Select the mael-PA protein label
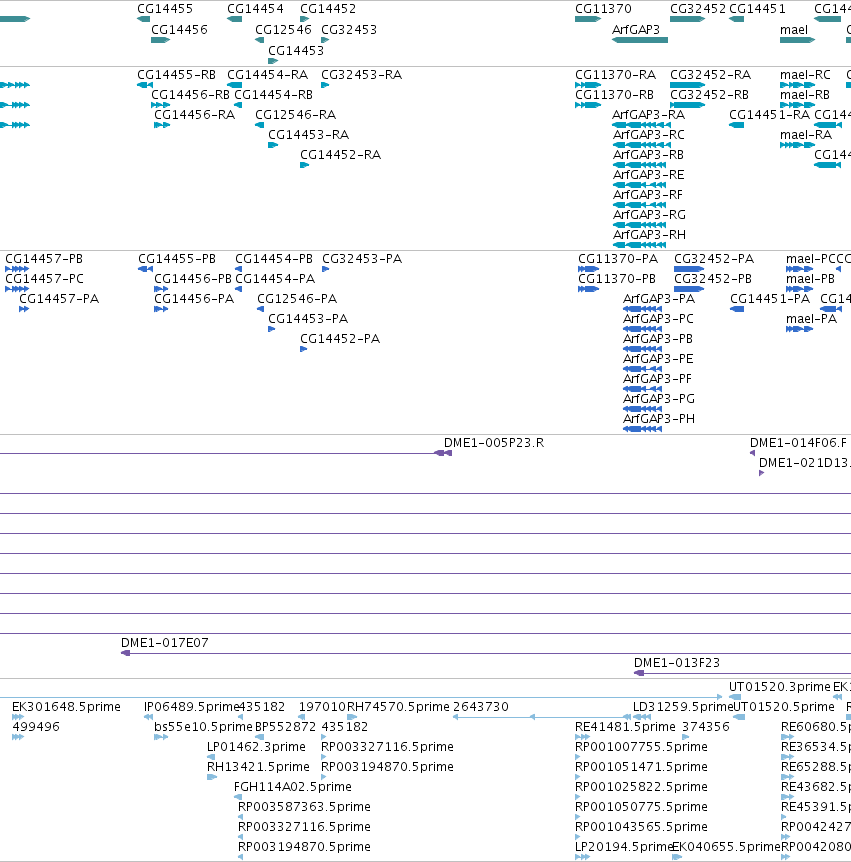Screen dimensions: 851x862 coord(811,319)
